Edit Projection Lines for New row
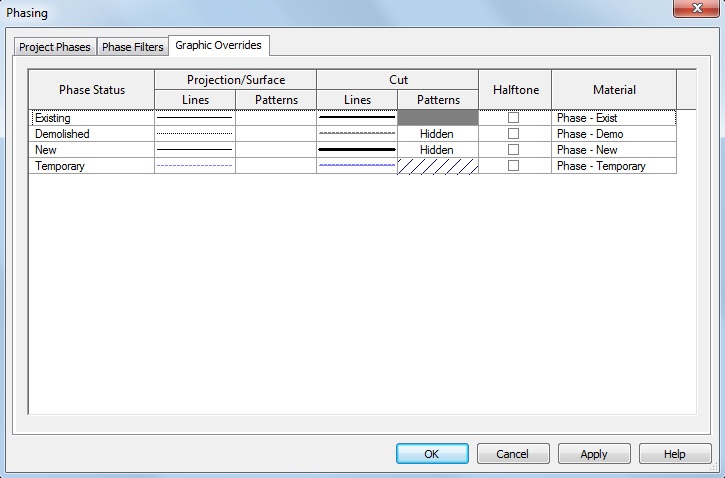This screenshot has height=478, width=725. [195, 150]
